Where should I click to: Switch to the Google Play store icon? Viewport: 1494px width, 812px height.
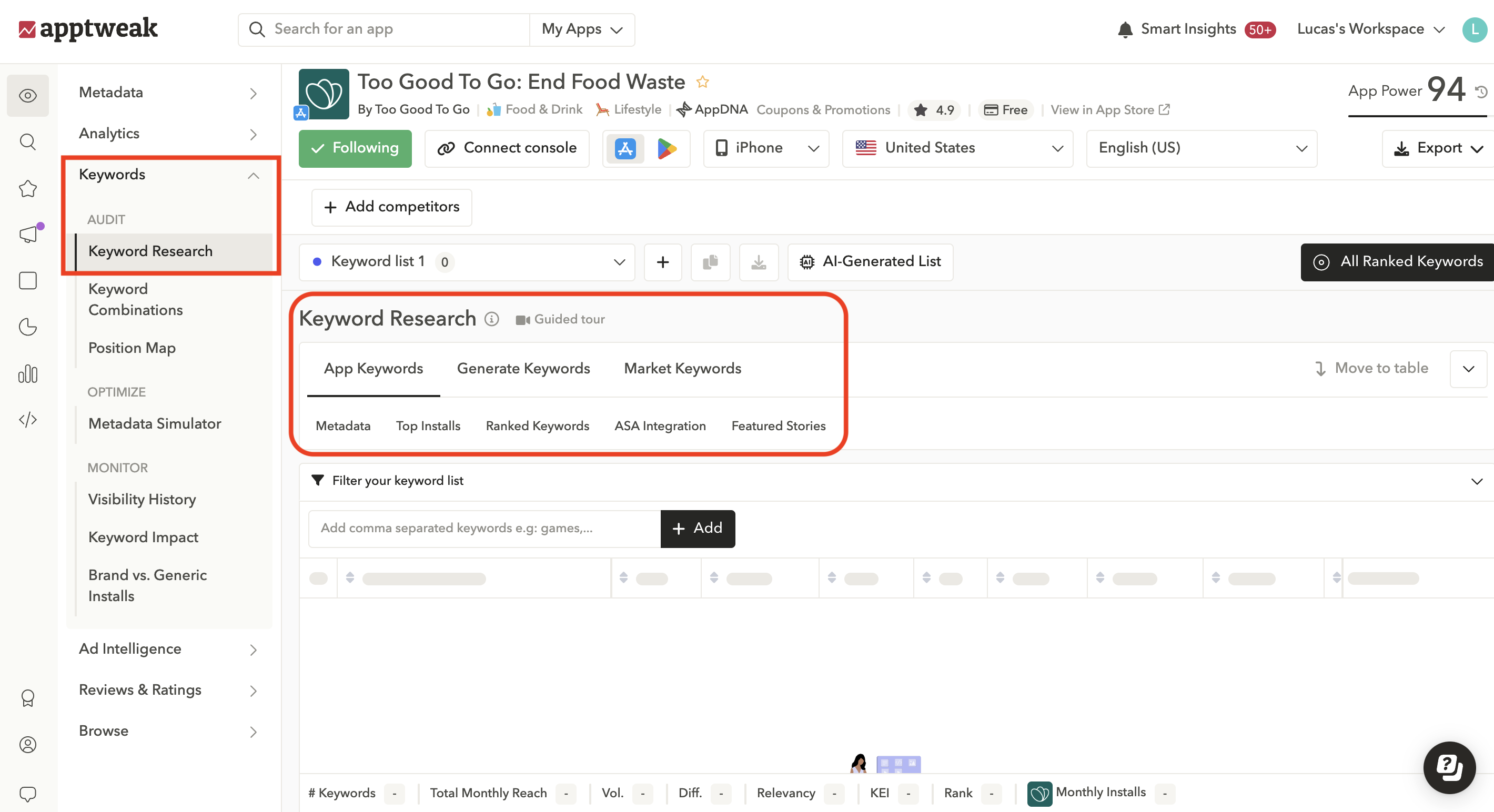point(667,148)
